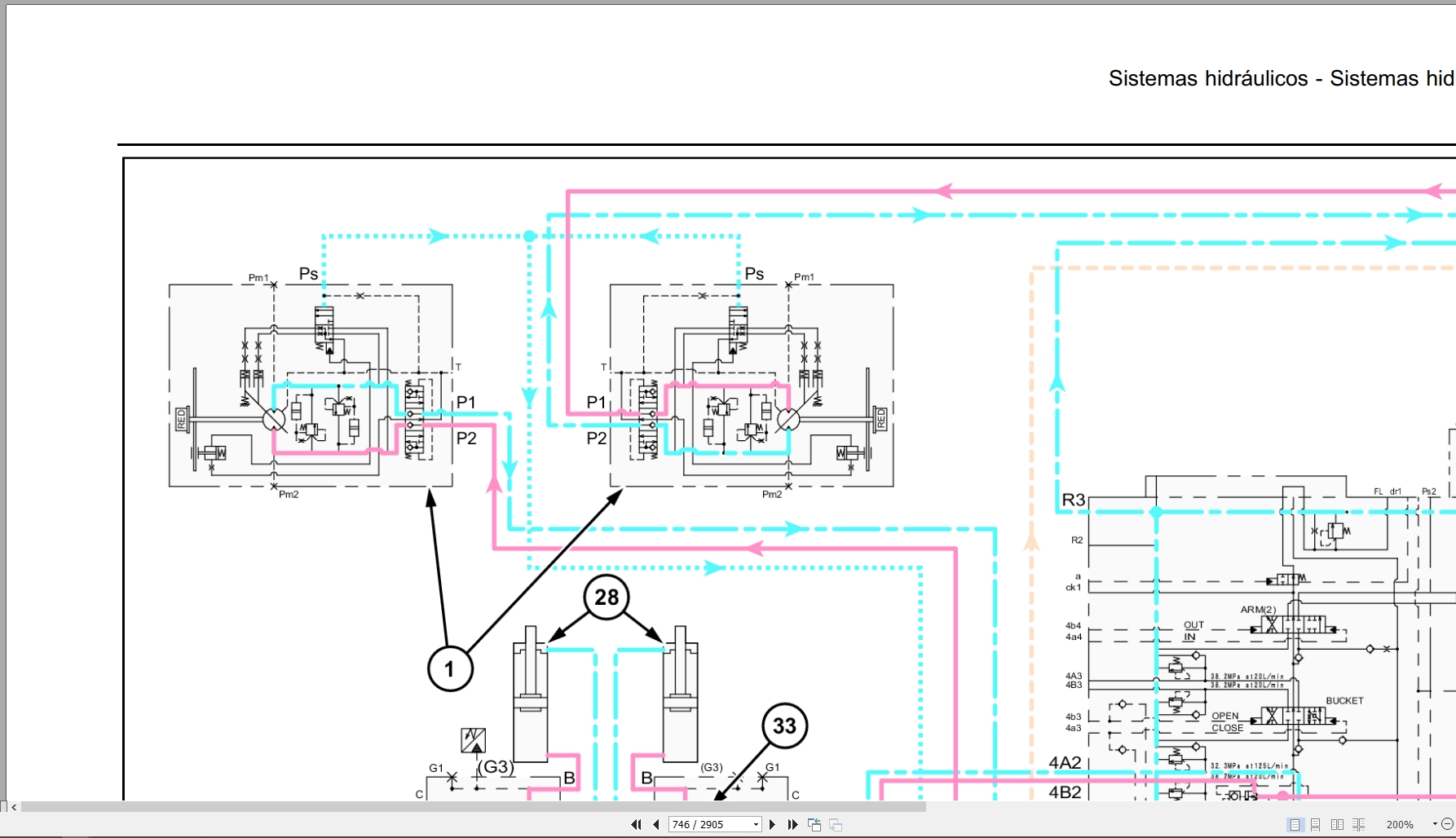Click the R2 port label

tap(1077, 540)
